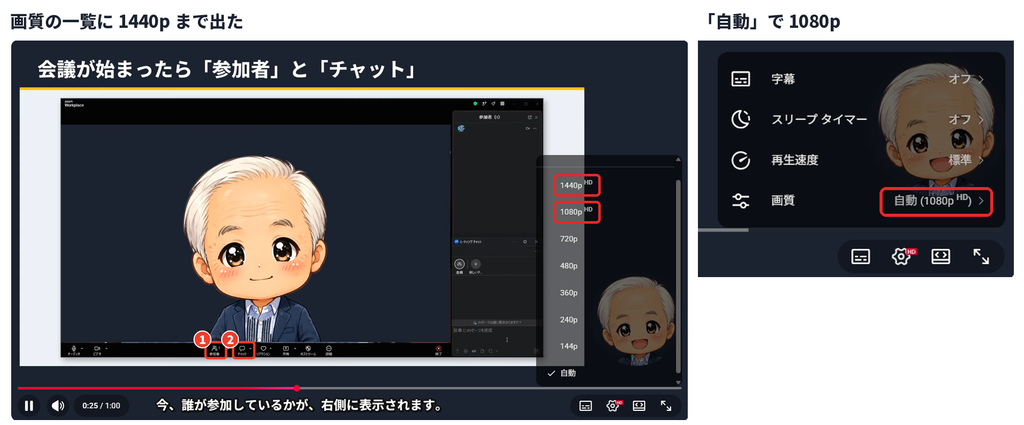Open subtitles icon in the player showing 0:25
The image size is (1024, 425).
click(586, 405)
